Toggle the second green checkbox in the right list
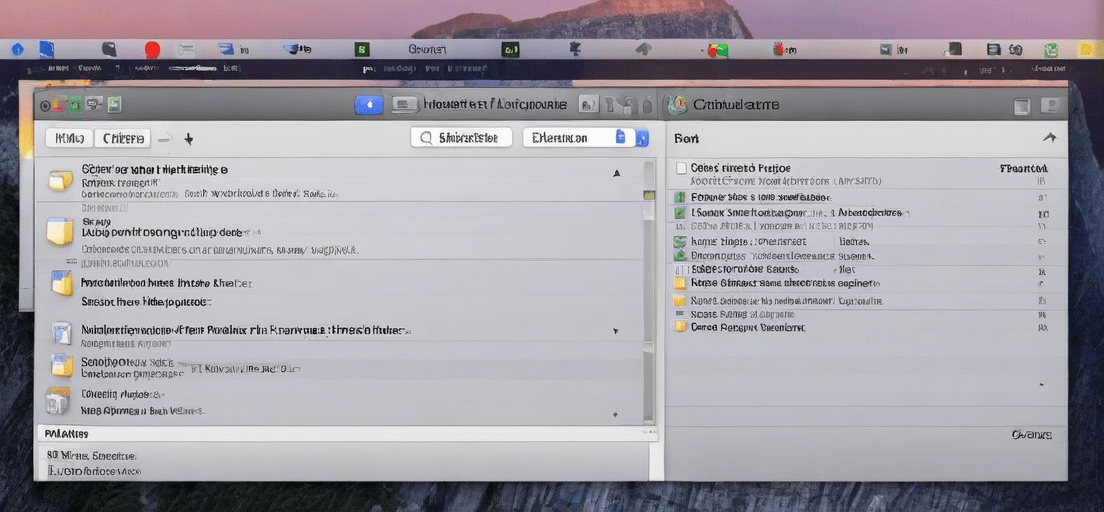The image size is (1104, 512). 680,212
